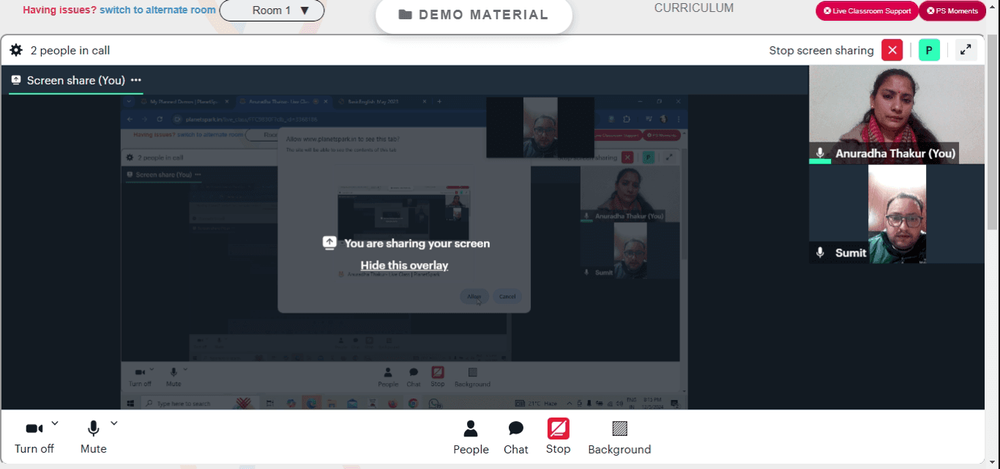The image size is (1000, 469).
Task: Expand the camera options chevron
Action: [55, 422]
